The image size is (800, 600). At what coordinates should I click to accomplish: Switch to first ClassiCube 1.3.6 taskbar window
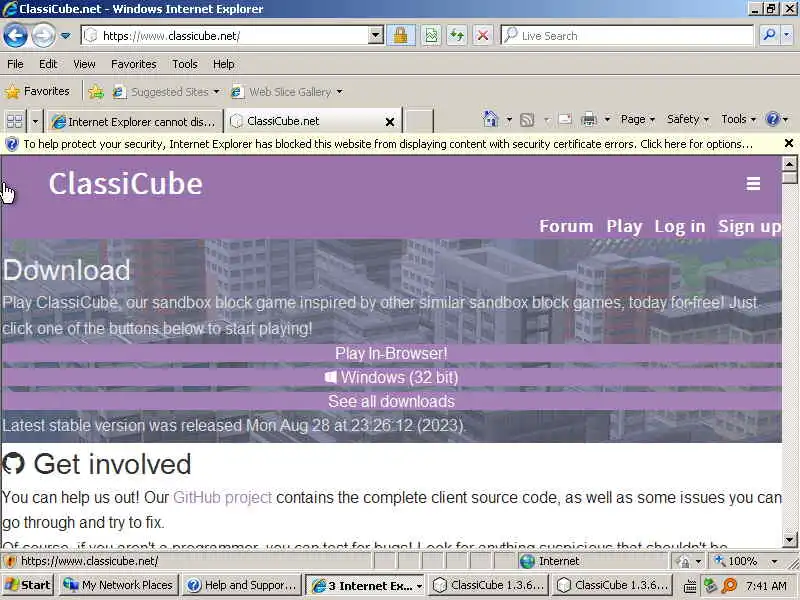(490, 585)
